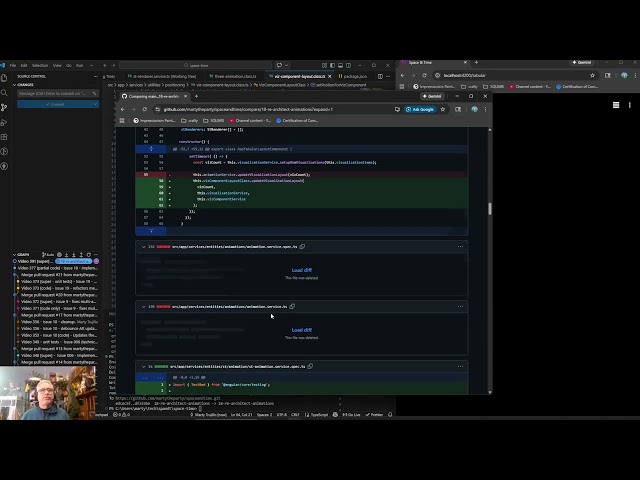This screenshot has height=480, width=640.
Task: Open the Extensions view in activity bar
Action: point(4,137)
